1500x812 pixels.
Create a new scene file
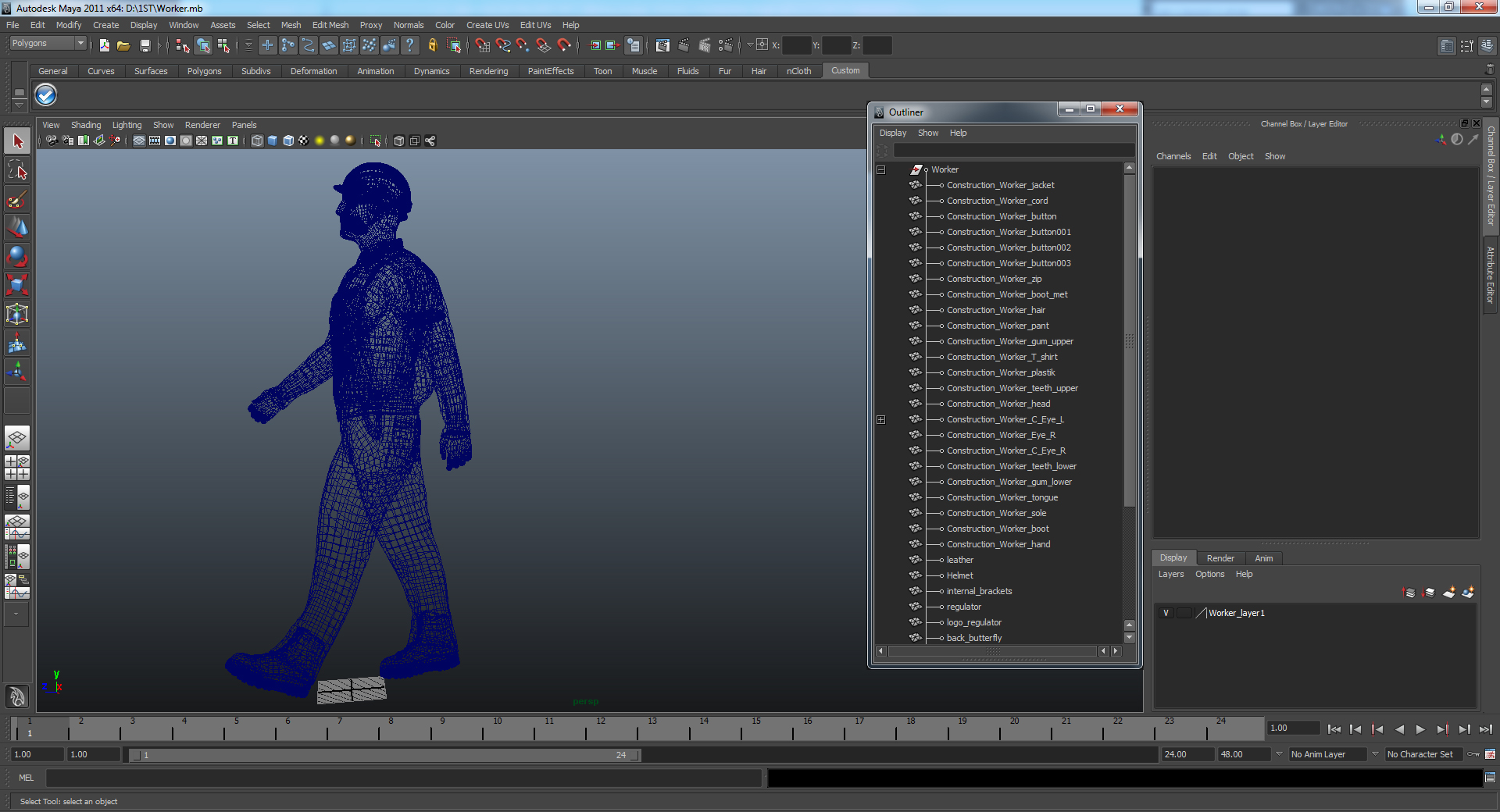[104, 45]
